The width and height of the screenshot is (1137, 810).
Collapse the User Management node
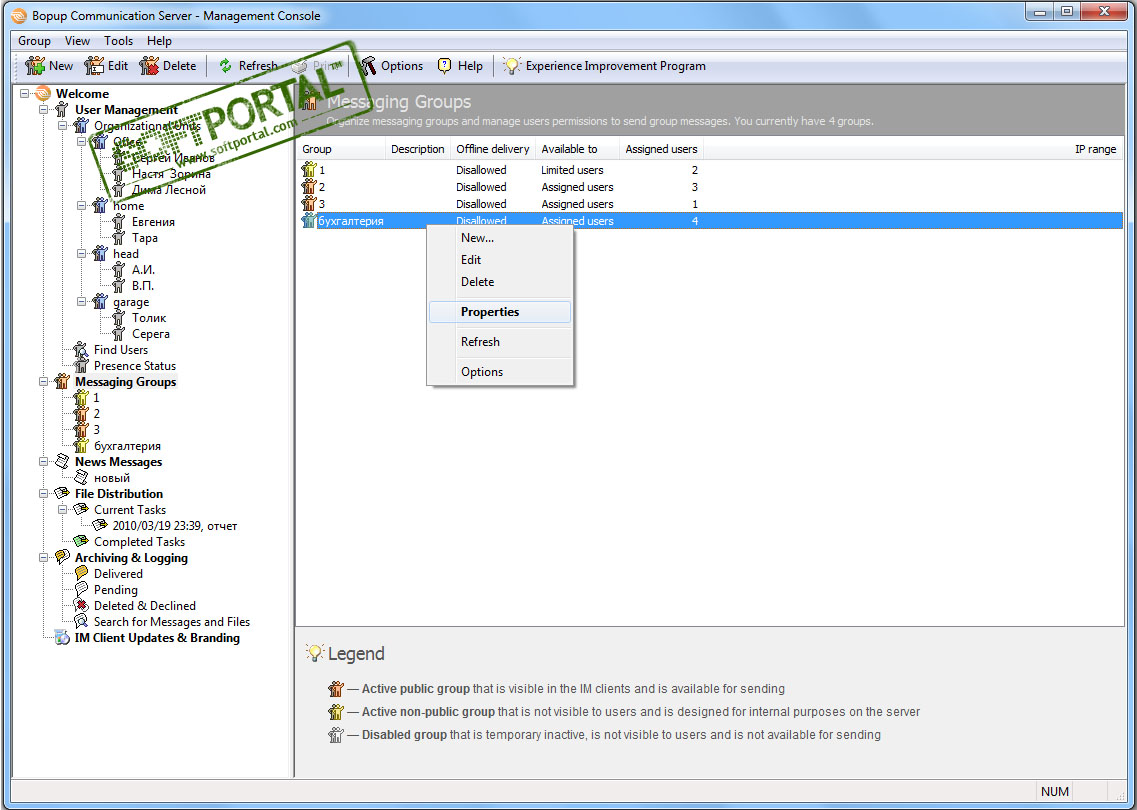pyautogui.click(x=44, y=109)
